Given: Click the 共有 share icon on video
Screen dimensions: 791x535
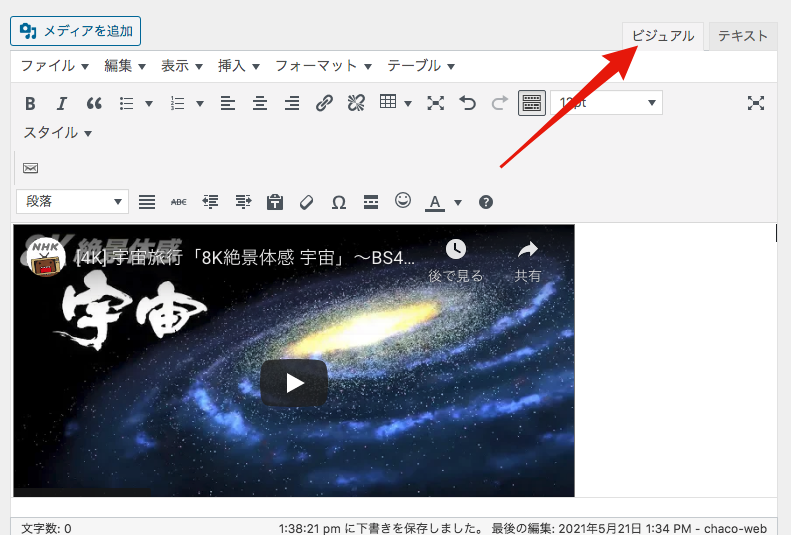Looking at the screenshot, I should click(x=528, y=249).
